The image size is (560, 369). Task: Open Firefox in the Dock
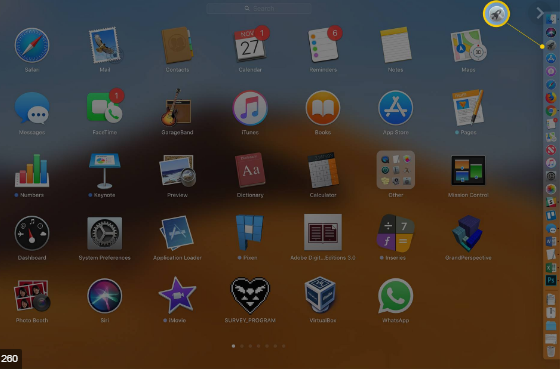coord(551,98)
